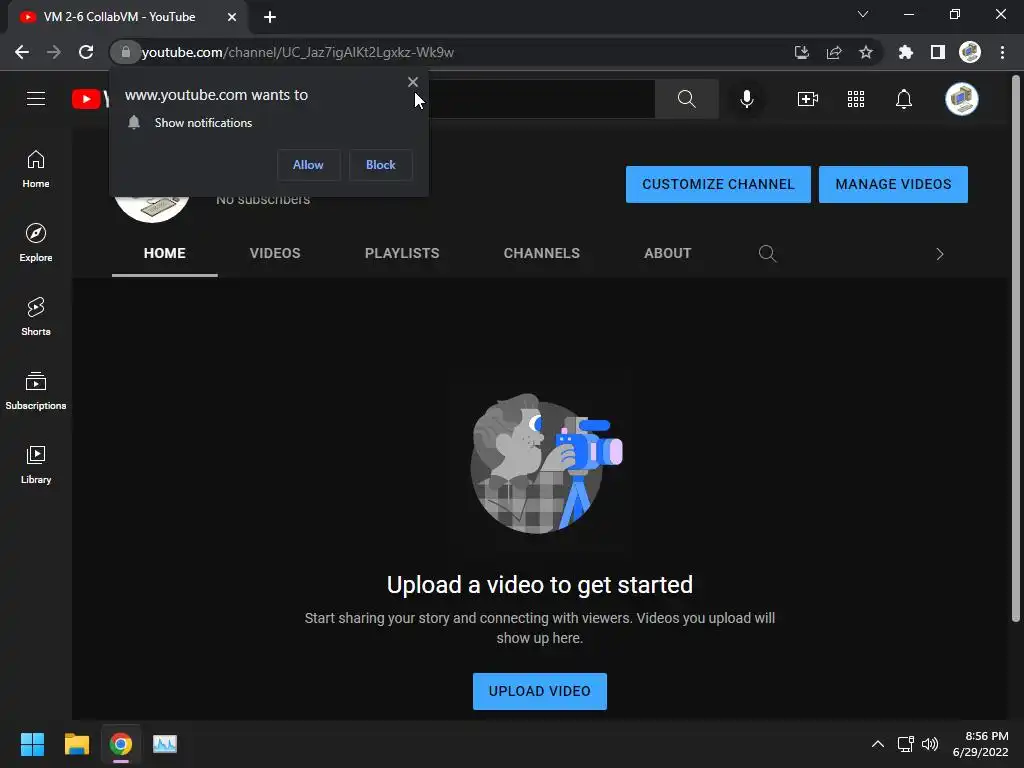This screenshot has height=768, width=1024.
Task: Open YouTube notifications bell
Action: click(x=904, y=99)
